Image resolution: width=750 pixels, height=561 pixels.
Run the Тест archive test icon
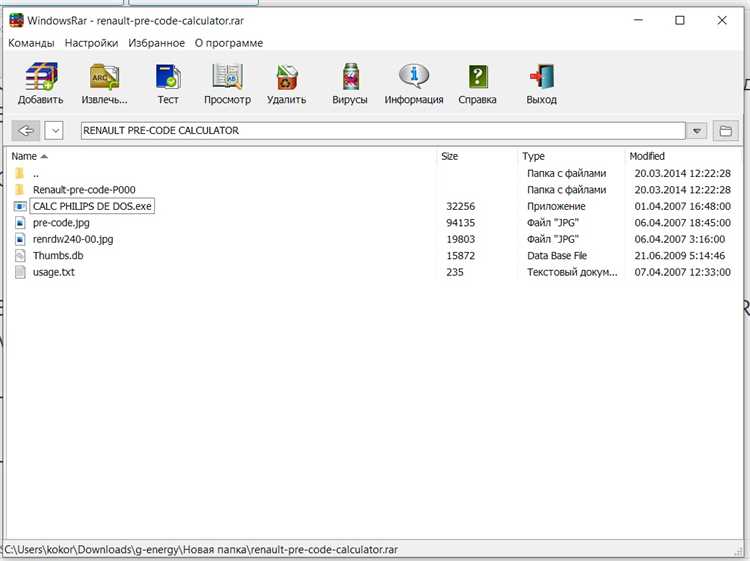(x=168, y=77)
